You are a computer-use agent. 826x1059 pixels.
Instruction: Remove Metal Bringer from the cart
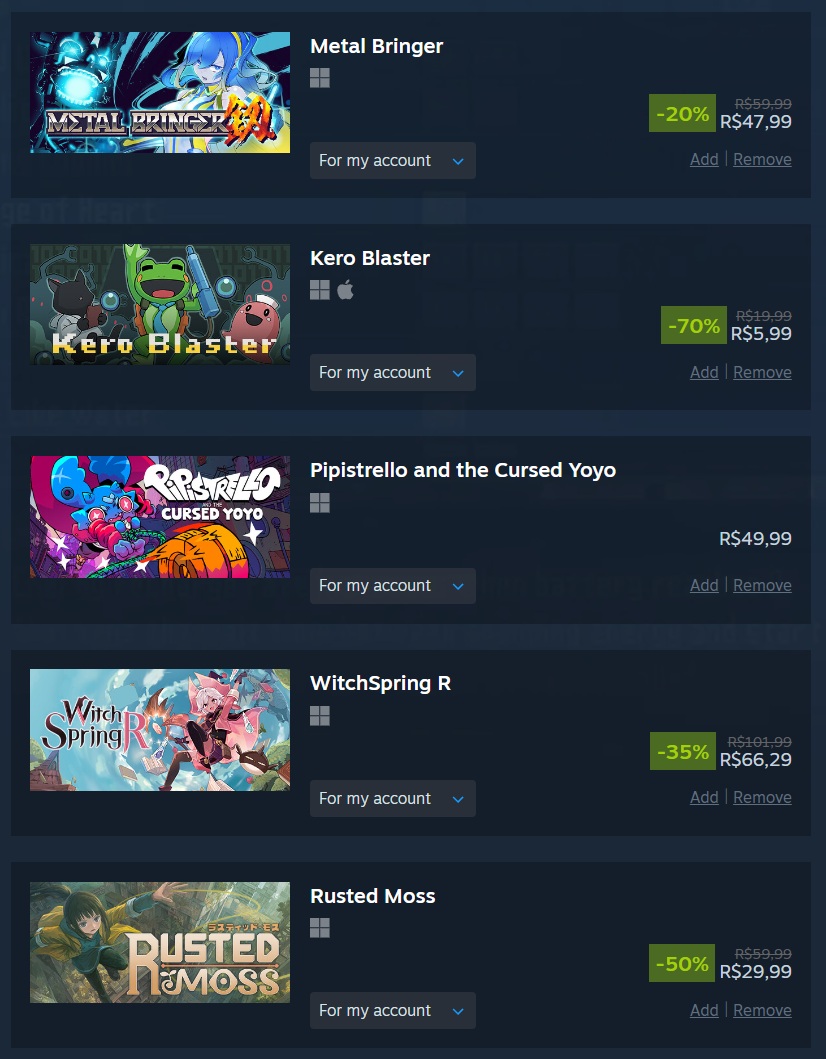763,159
